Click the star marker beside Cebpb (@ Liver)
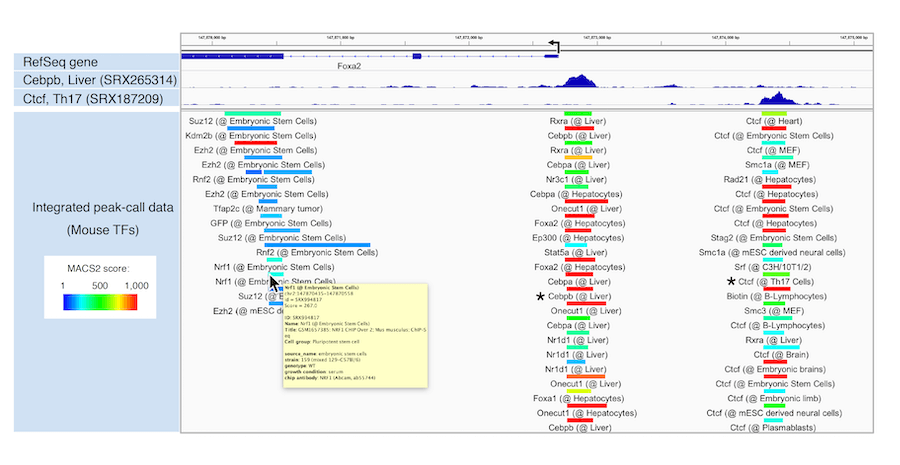The height and width of the screenshot is (465, 900). (541, 298)
